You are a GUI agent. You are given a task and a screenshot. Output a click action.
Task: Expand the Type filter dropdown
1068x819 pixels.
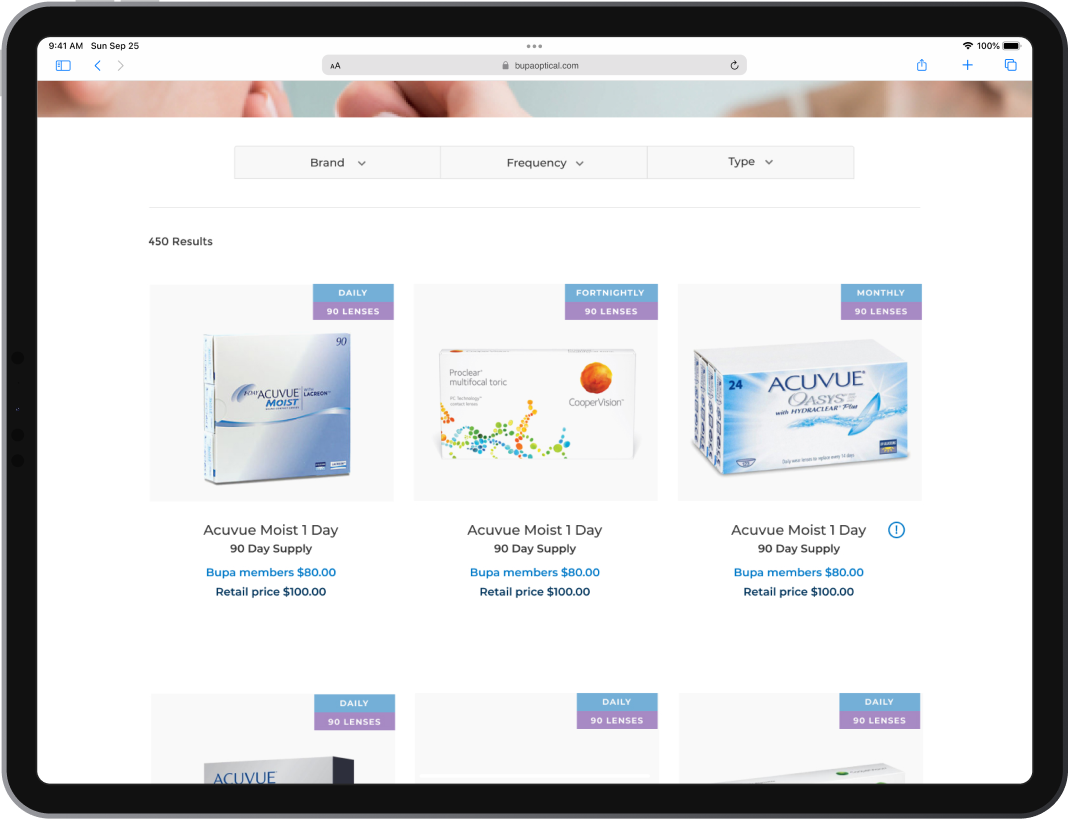pos(750,162)
